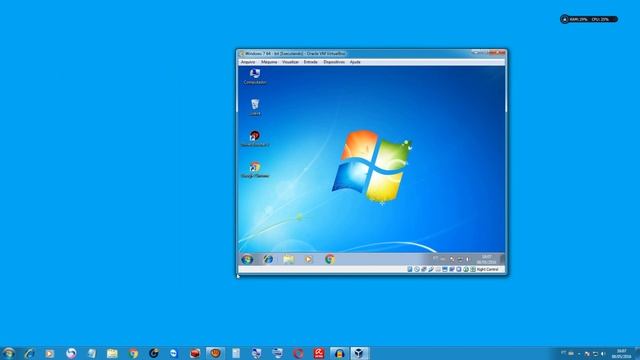Image resolution: width=640 pixels, height=360 pixels.
Task: Open the file Explorer folder in host taskbar
Action: tap(112, 353)
